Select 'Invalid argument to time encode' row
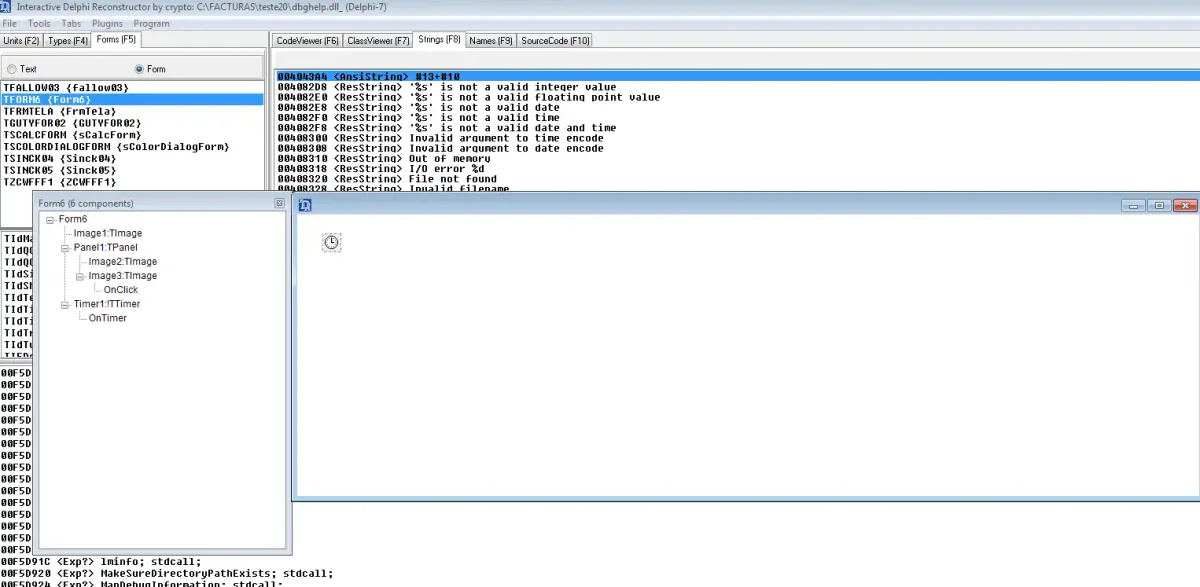 (x=737, y=138)
